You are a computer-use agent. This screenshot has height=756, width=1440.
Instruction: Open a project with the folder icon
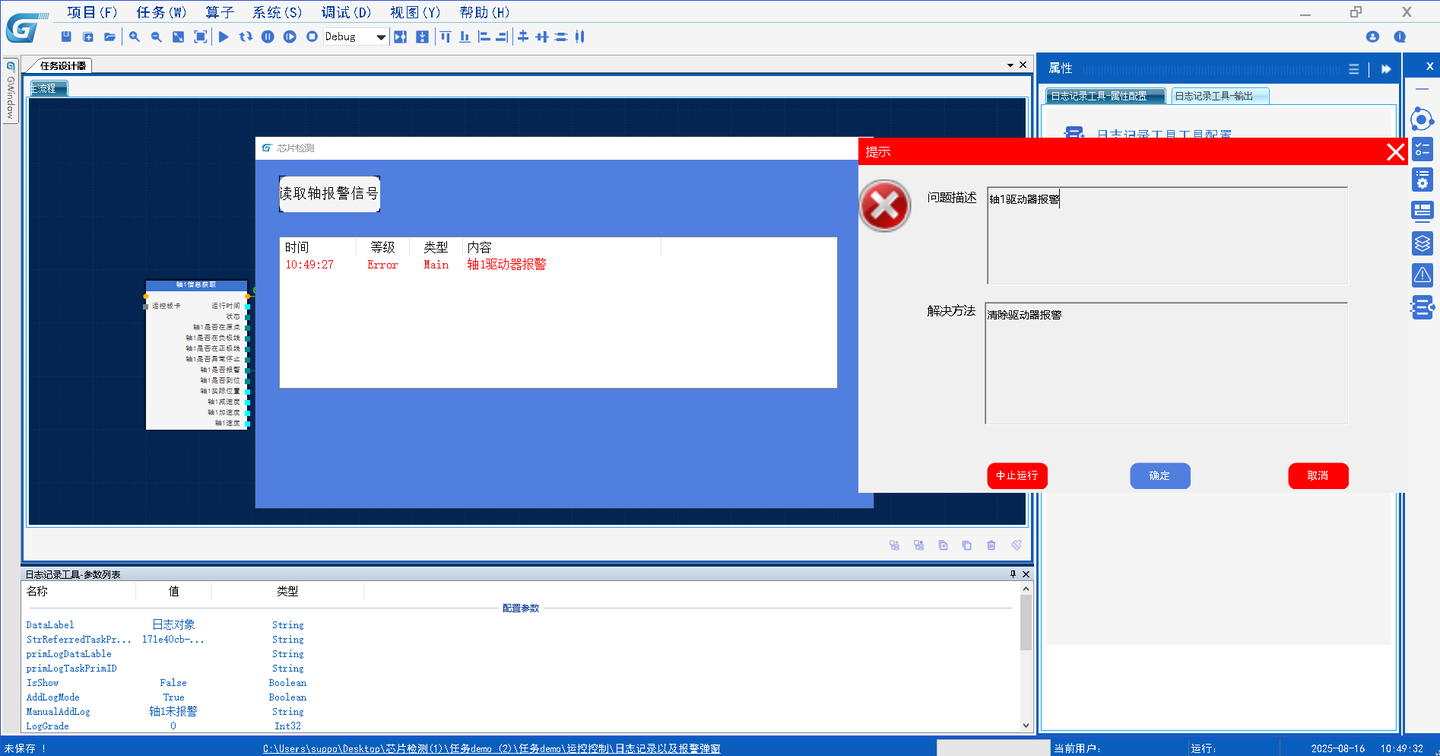110,37
